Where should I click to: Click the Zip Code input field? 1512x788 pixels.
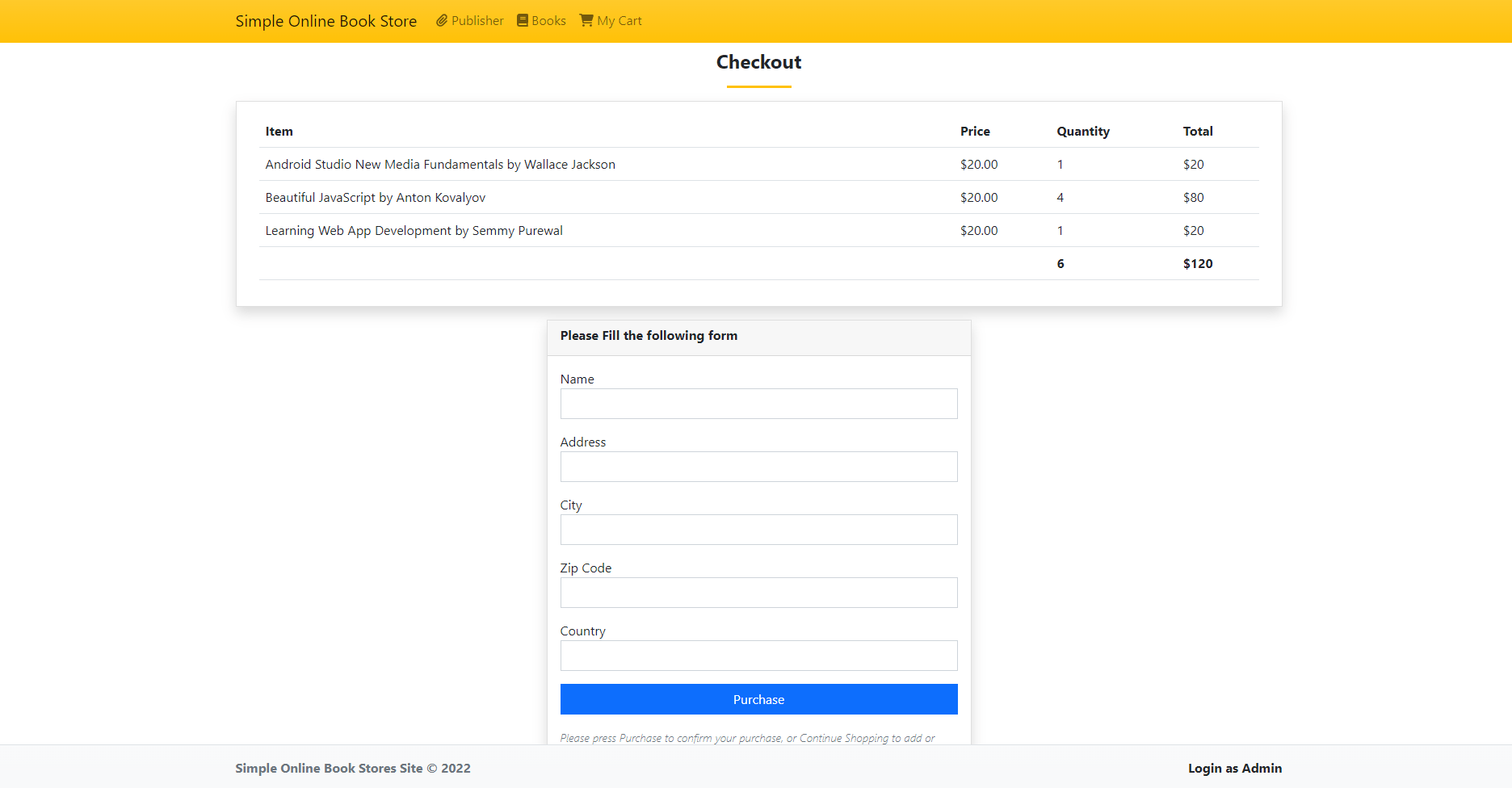tap(758, 593)
